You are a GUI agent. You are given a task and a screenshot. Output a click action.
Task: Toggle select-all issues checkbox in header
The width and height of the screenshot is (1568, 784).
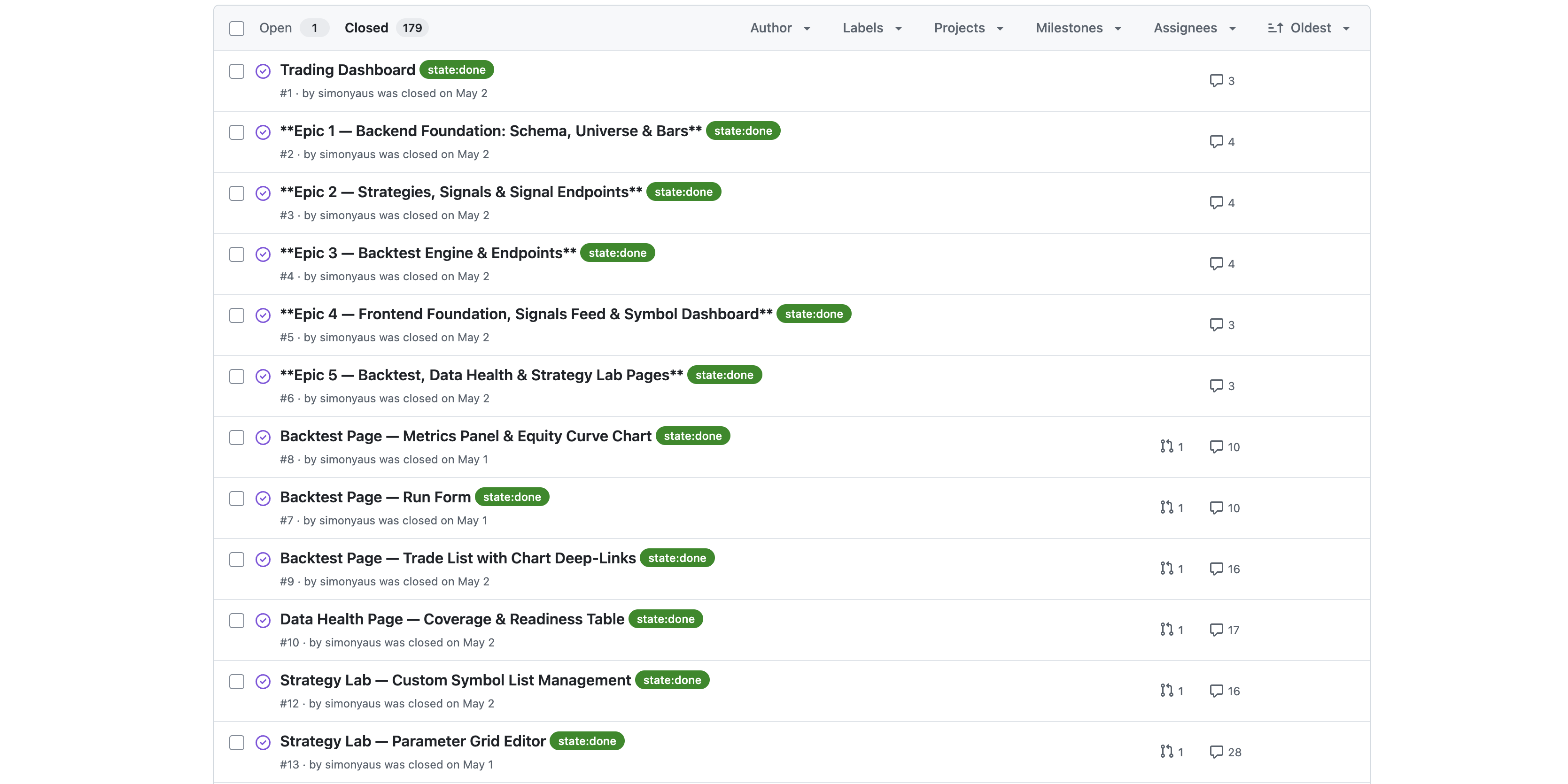(237, 29)
